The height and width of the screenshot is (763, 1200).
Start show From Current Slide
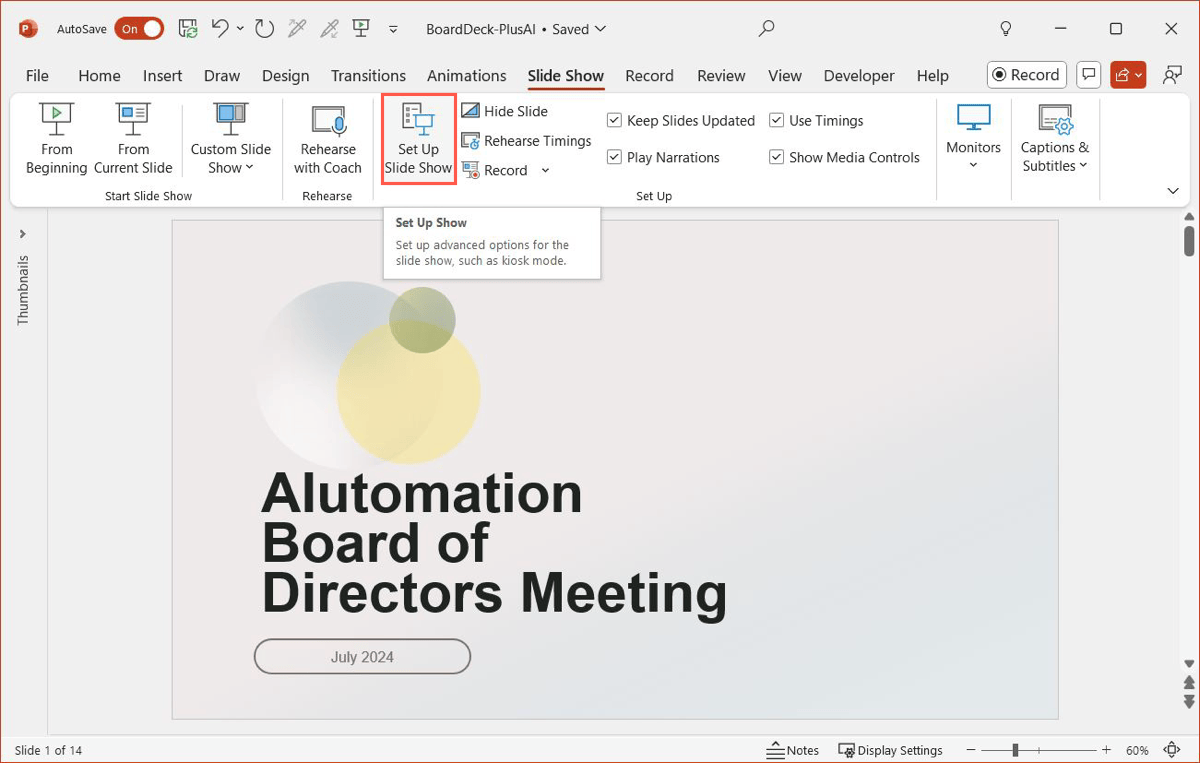point(133,140)
